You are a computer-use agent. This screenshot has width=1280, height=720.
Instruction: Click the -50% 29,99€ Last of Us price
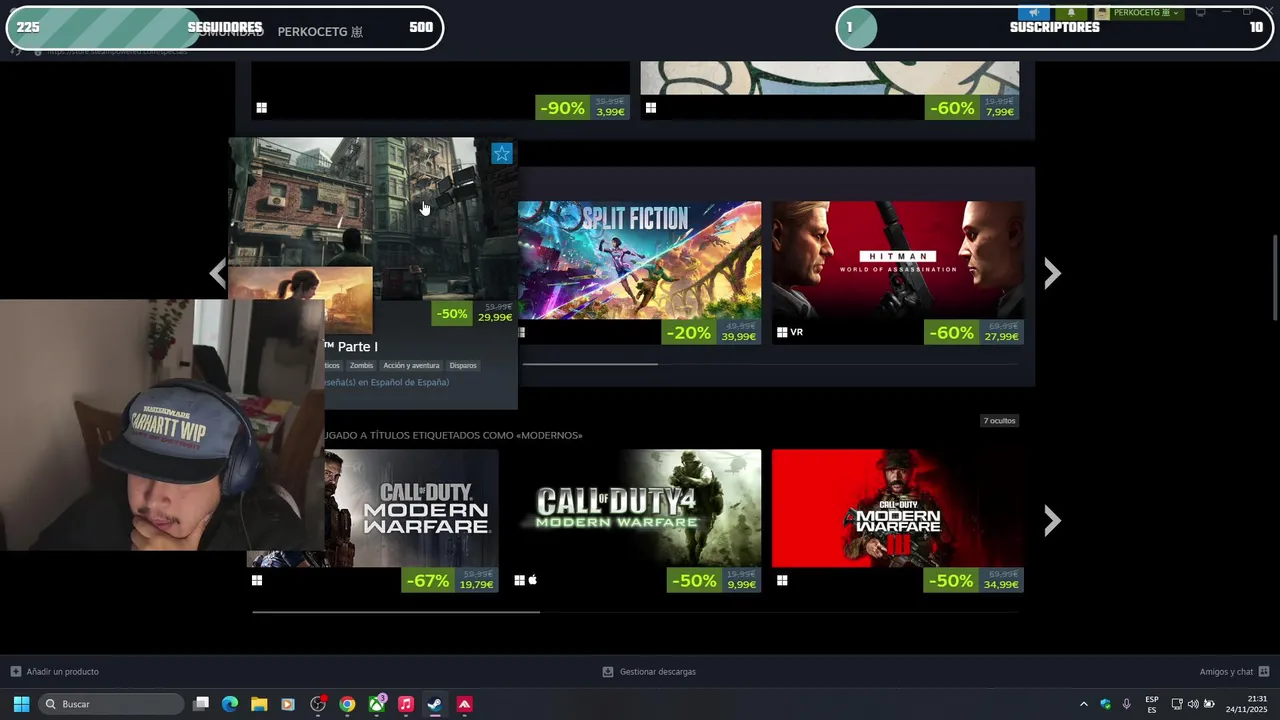(x=474, y=313)
